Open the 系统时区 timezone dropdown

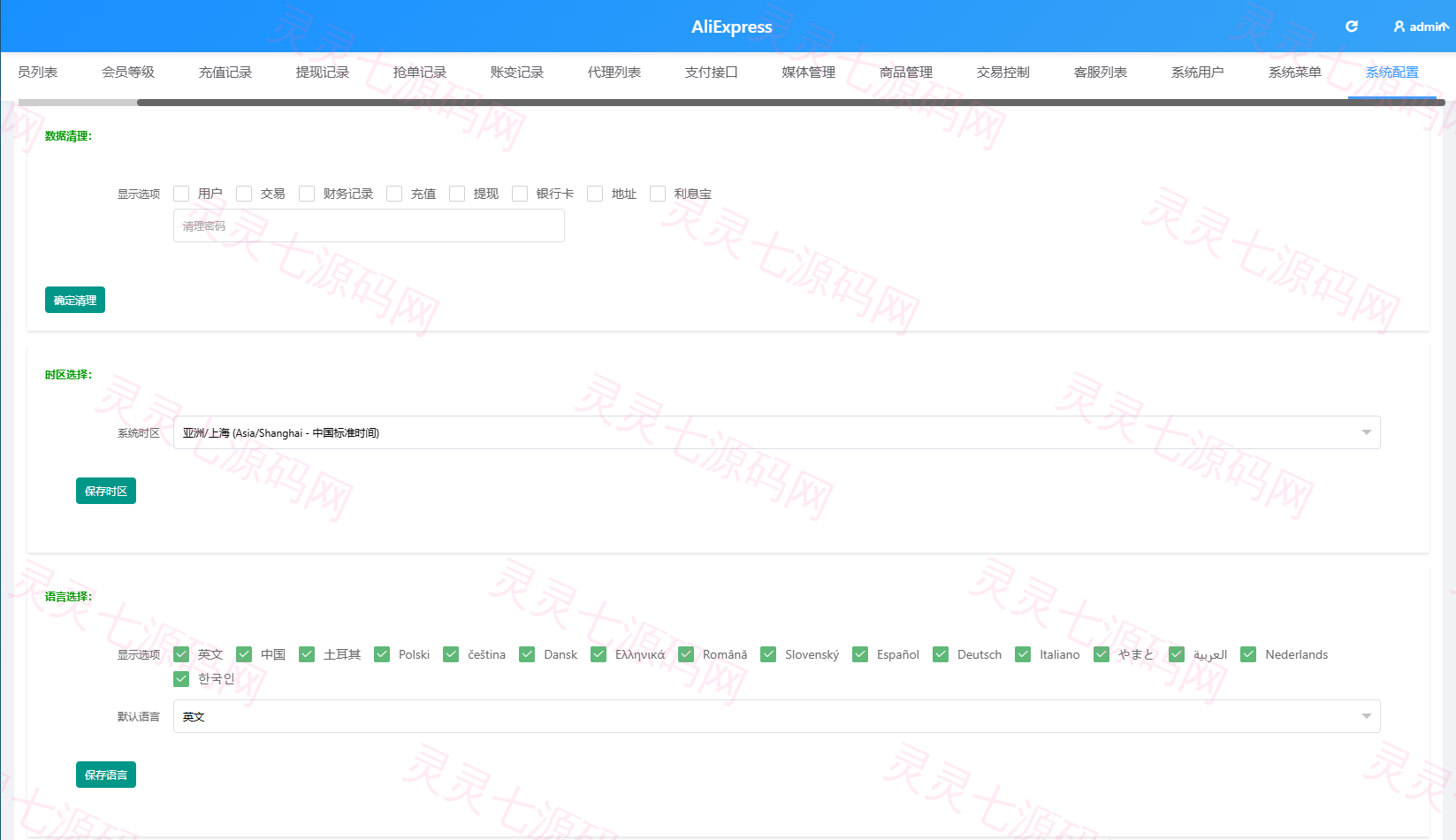776,432
